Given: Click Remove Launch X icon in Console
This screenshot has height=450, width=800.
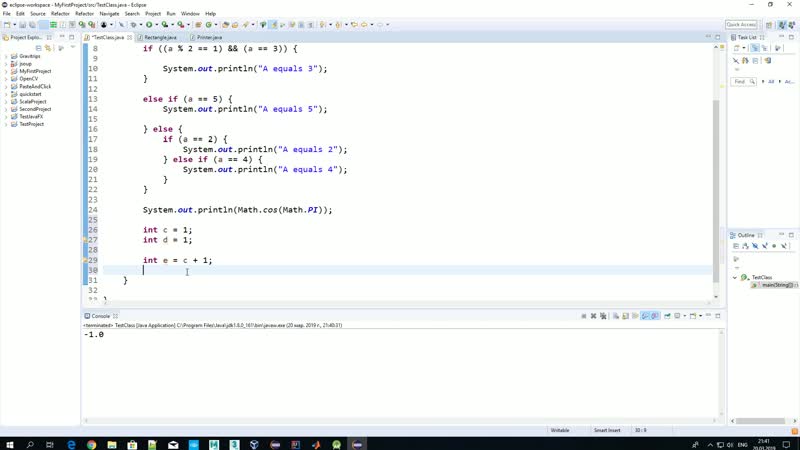Looking at the screenshot, I should pyautogui.click(x=593, y=316).
